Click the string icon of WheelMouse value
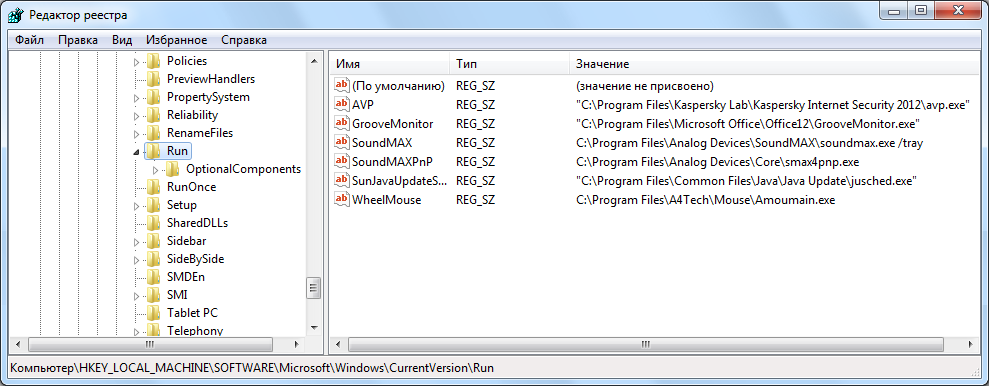The image size is (989, 386). coord(342,200)
